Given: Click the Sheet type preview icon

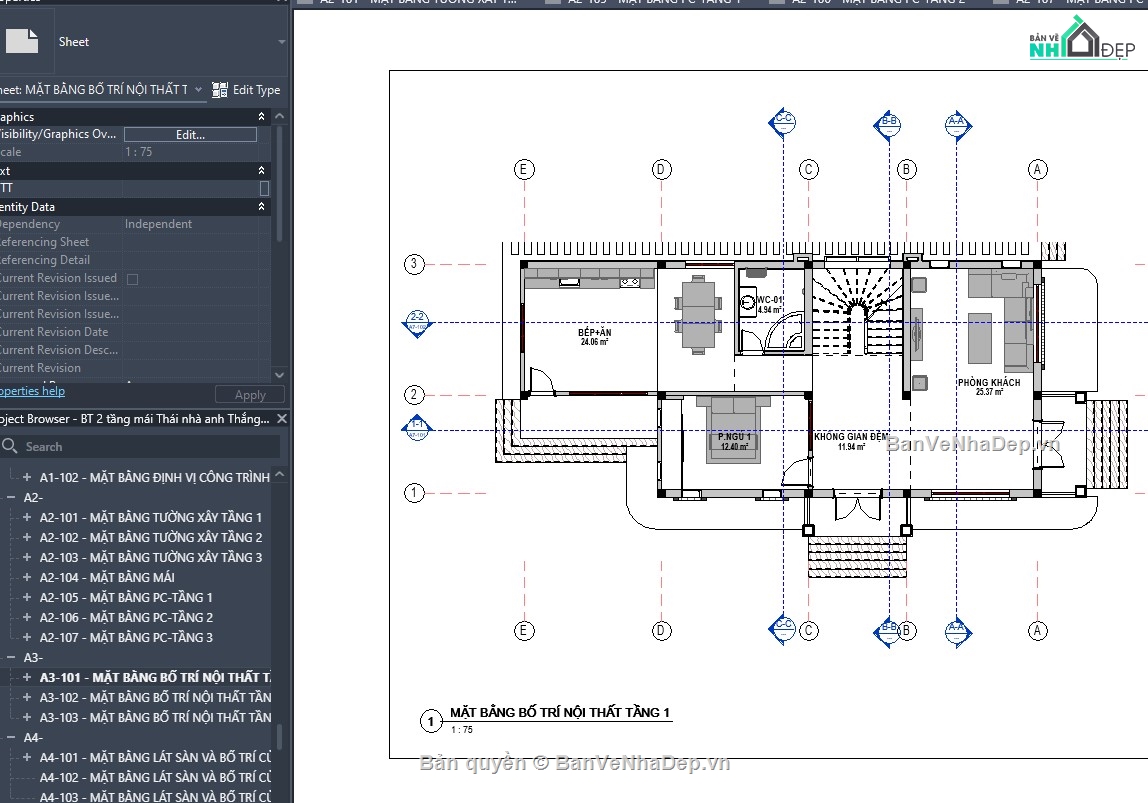Looking at the screenshot, I should [21, 41].
